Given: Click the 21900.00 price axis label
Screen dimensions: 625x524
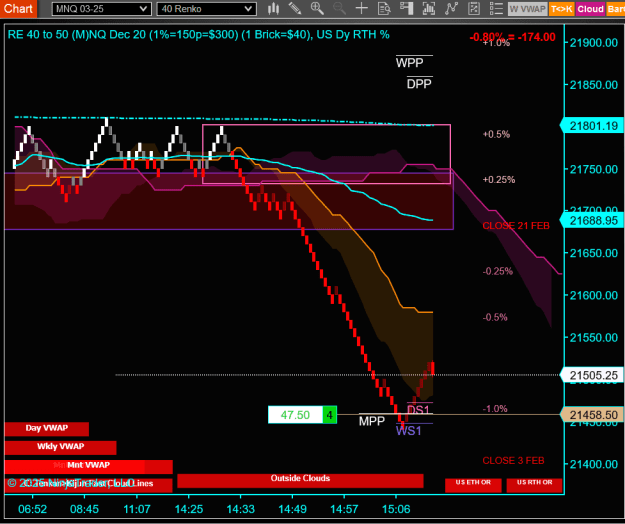Looking at the screenshot, I should click(x=594, y=43).
